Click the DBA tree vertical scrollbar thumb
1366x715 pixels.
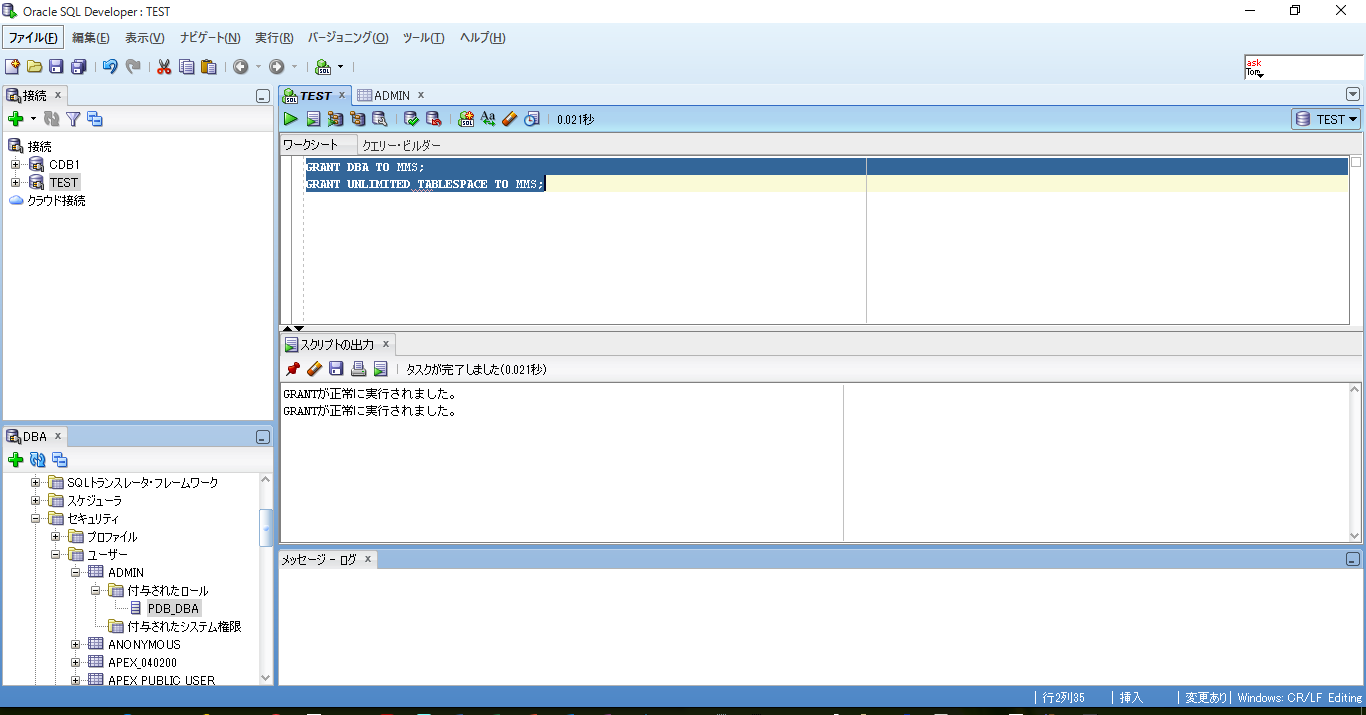265,527
